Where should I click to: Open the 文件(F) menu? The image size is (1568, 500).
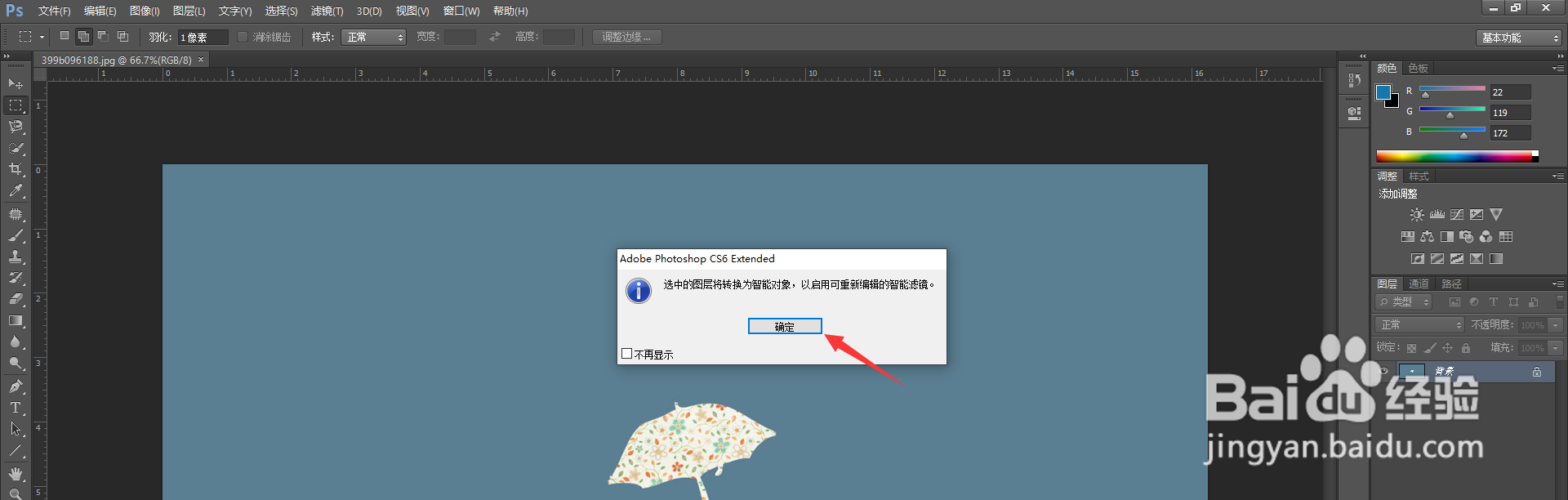[x=54, y=11]
